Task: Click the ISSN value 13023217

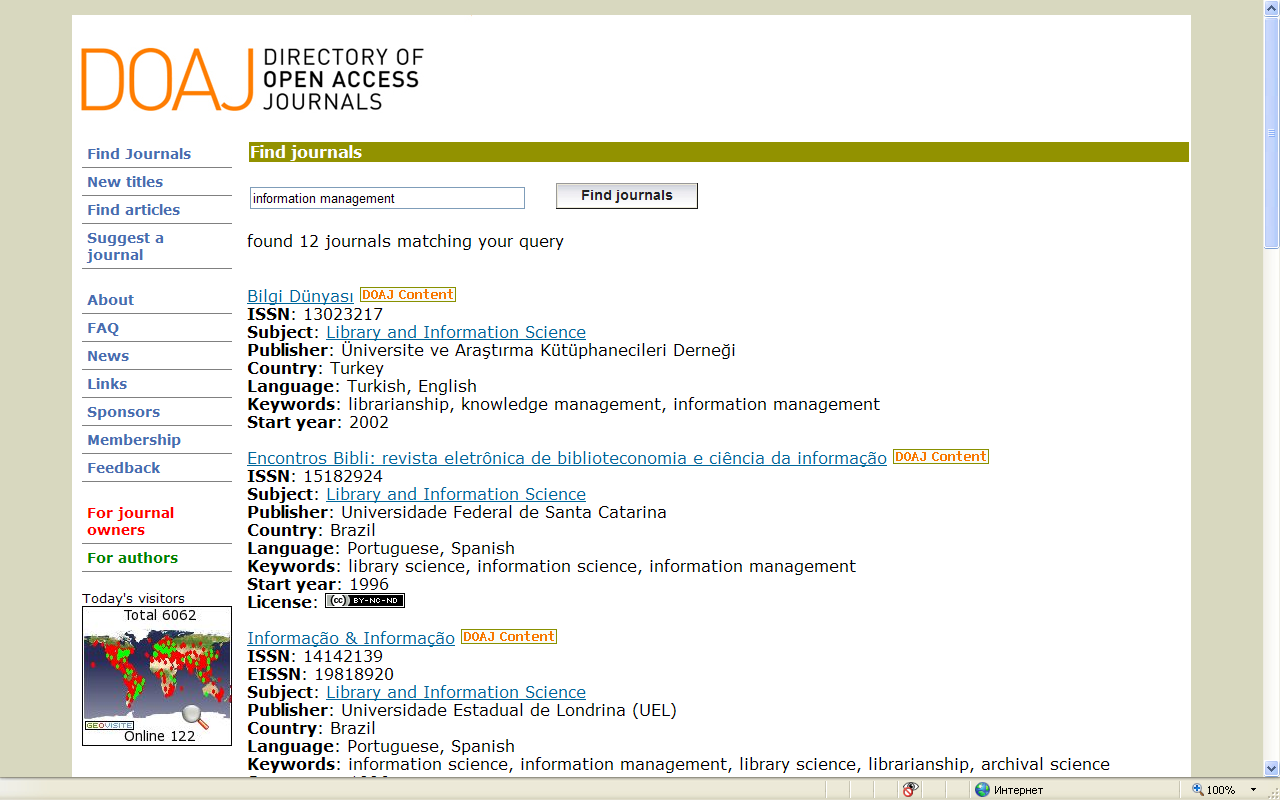Action: tap(343, 314)
